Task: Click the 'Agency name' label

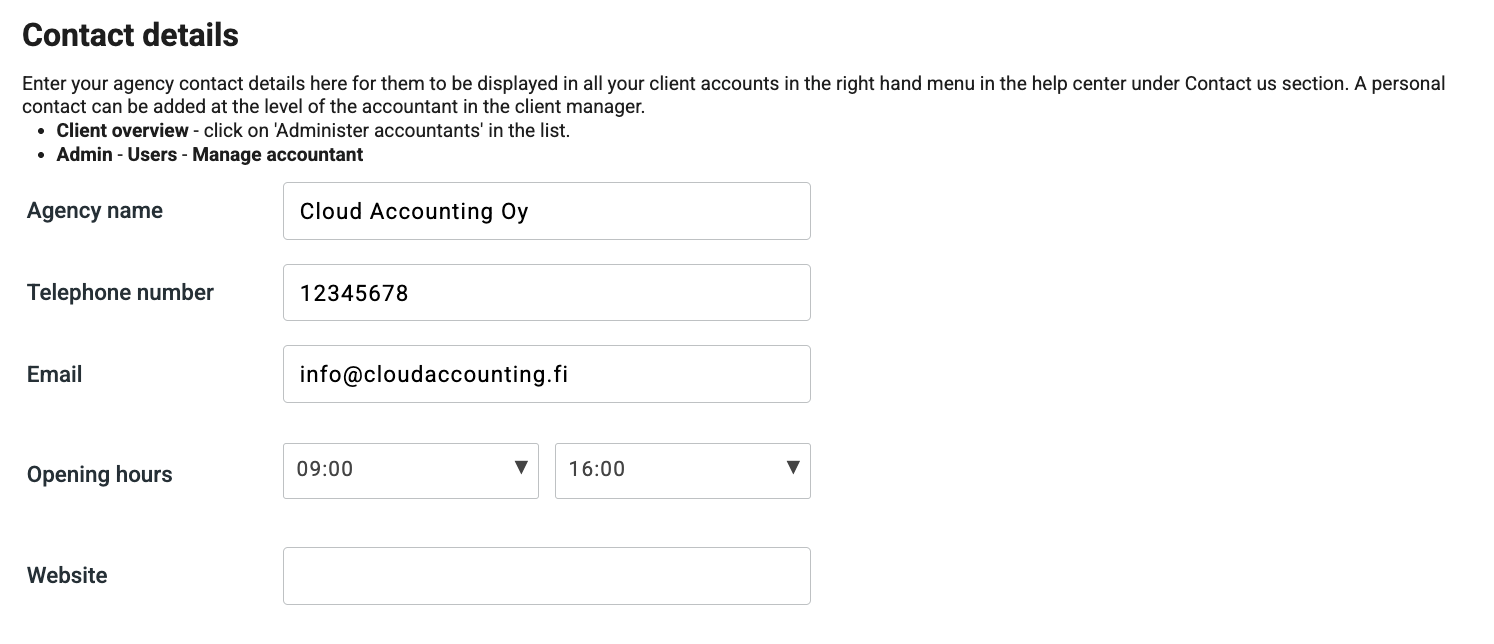Action: [x=95, y=211]
